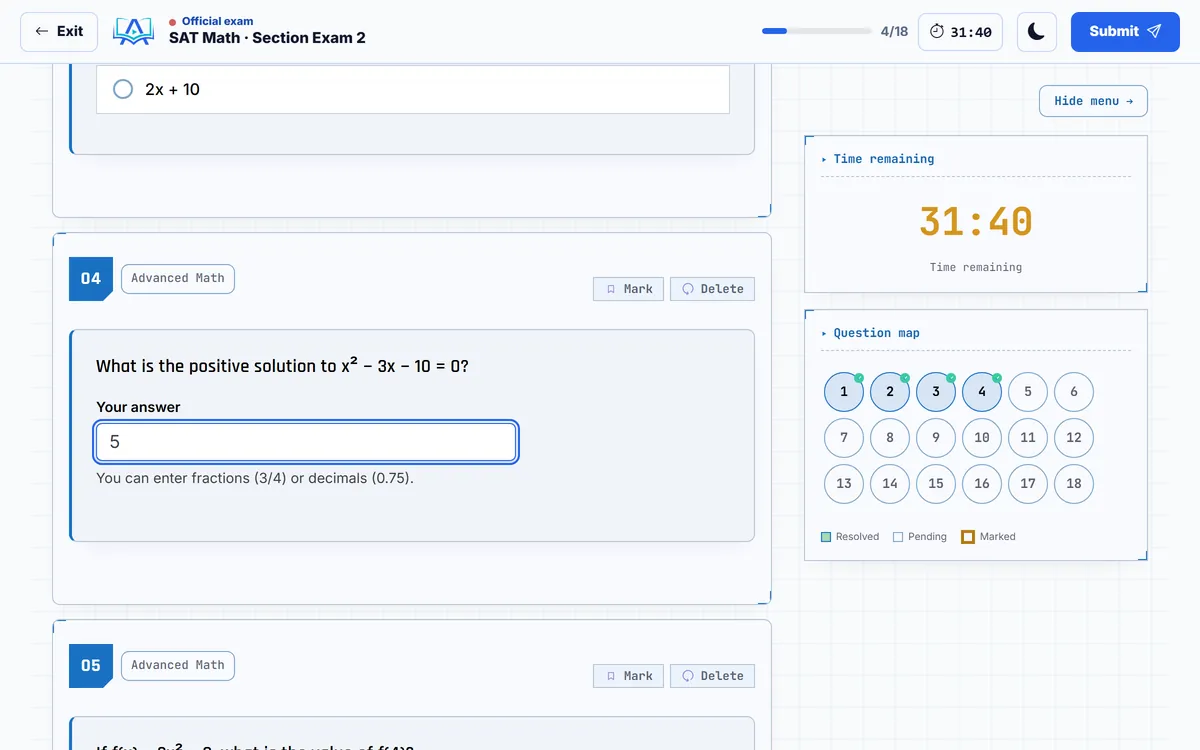Click the Official exam label
Screen dimensions: 1200x750
tap(217, 21)
